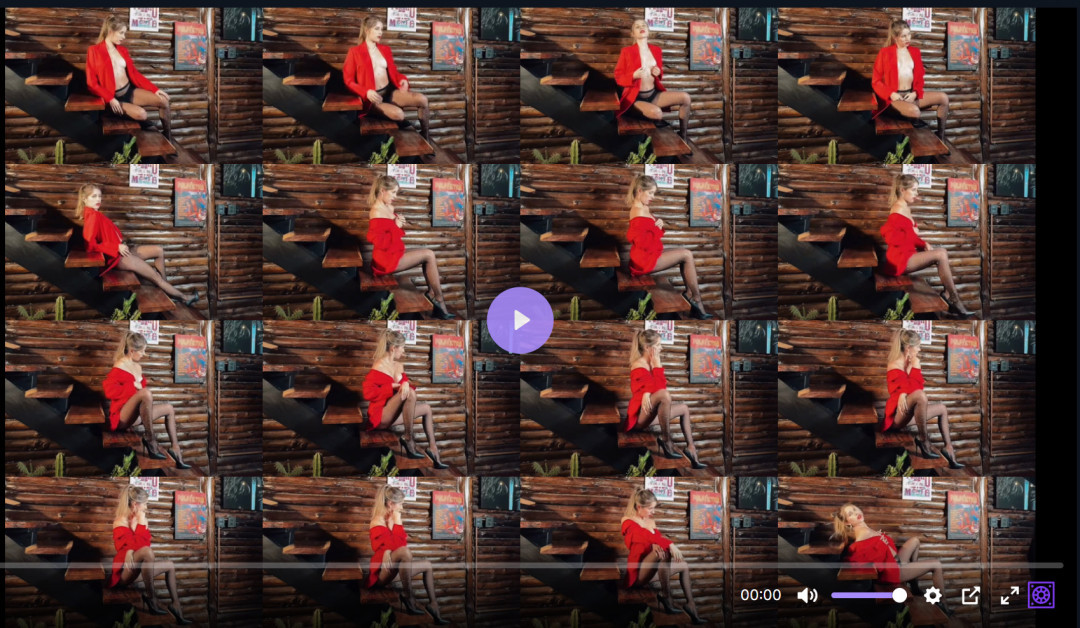Select the fourth thumbnail in top row

pyautogui.click(x=906, y=85)
